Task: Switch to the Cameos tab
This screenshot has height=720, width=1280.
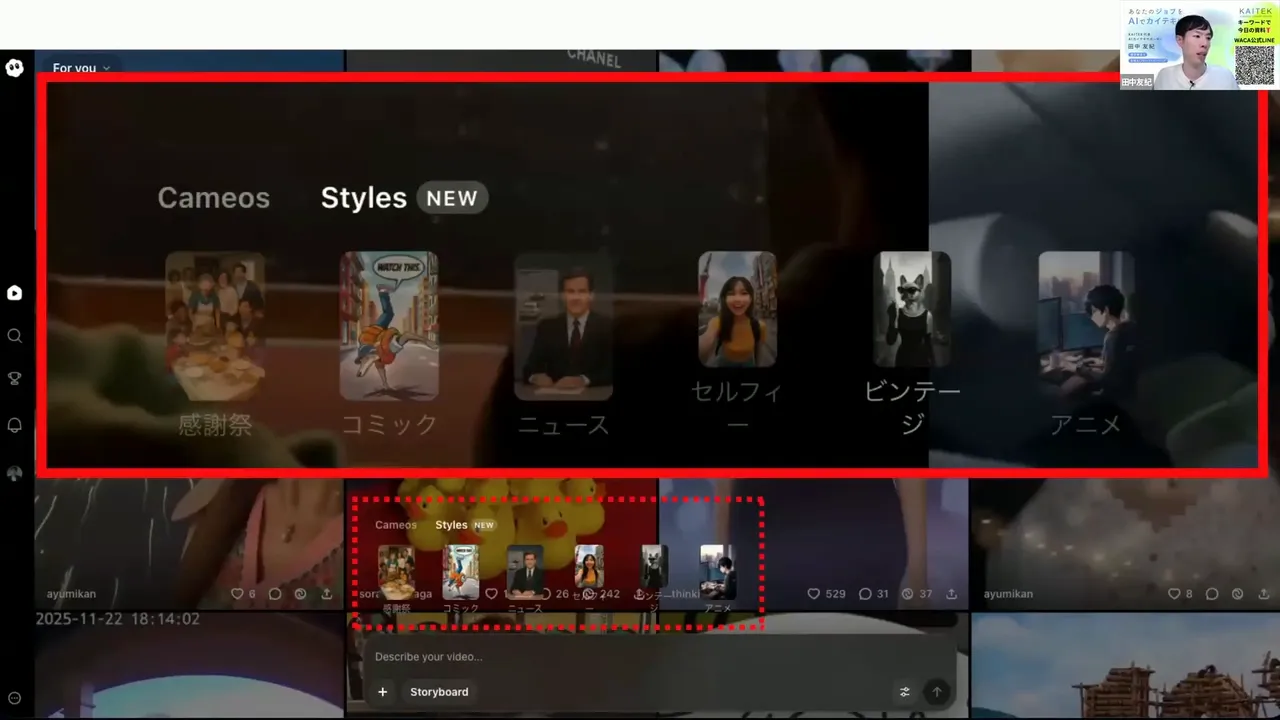Action: click(213, 197)
